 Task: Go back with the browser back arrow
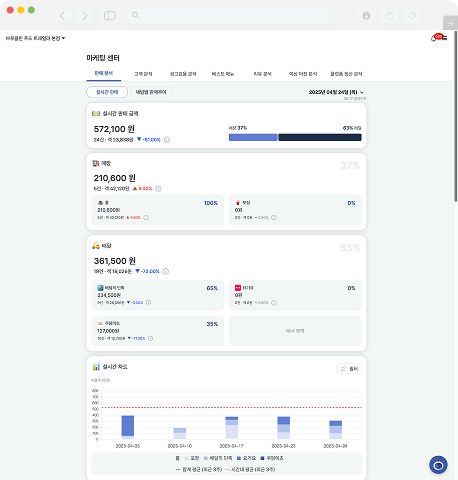(62, 15)
